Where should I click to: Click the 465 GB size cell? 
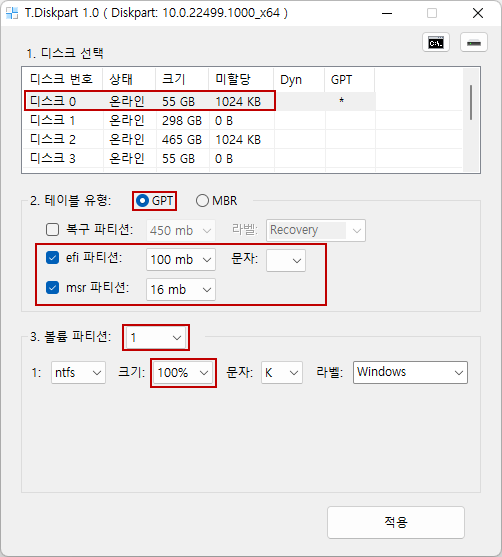[182, 140]
